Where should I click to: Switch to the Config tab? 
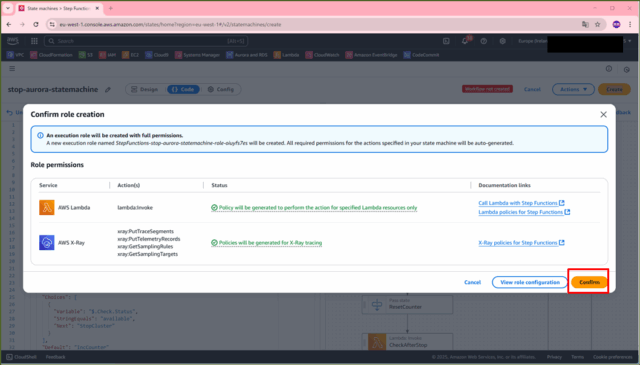tap(220, 89)
